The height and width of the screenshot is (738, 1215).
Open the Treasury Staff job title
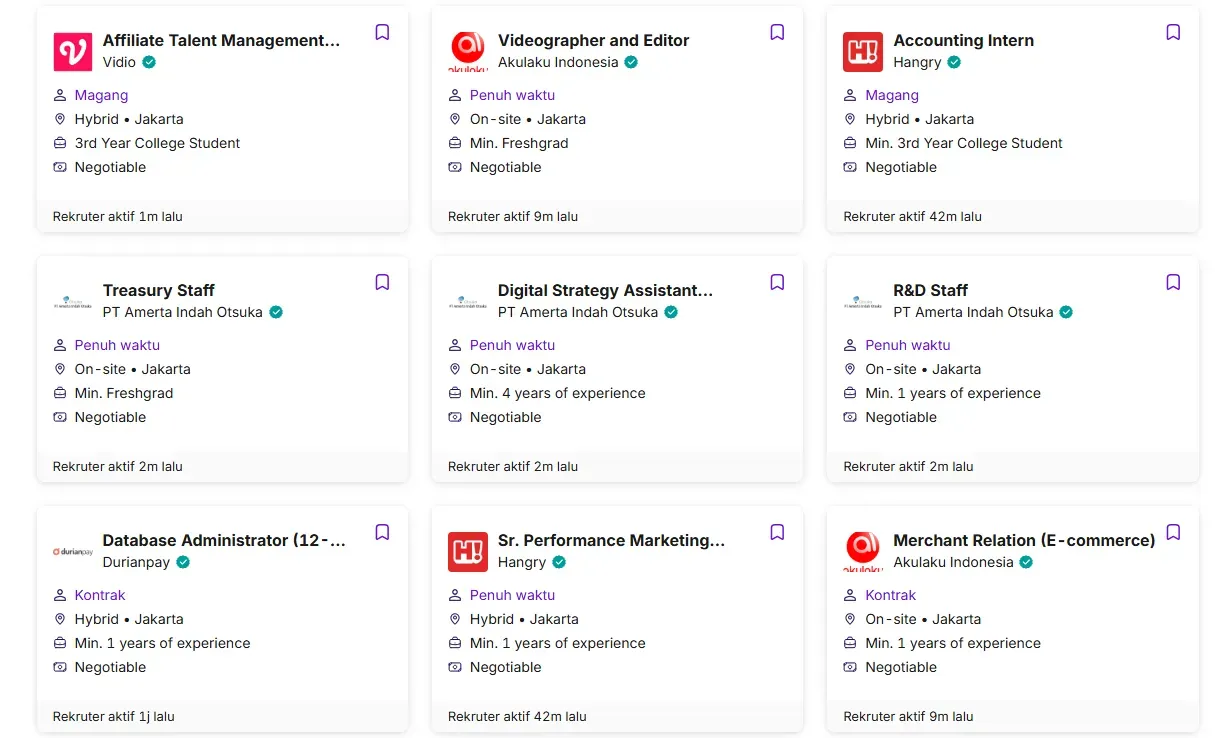pos(158,291)
